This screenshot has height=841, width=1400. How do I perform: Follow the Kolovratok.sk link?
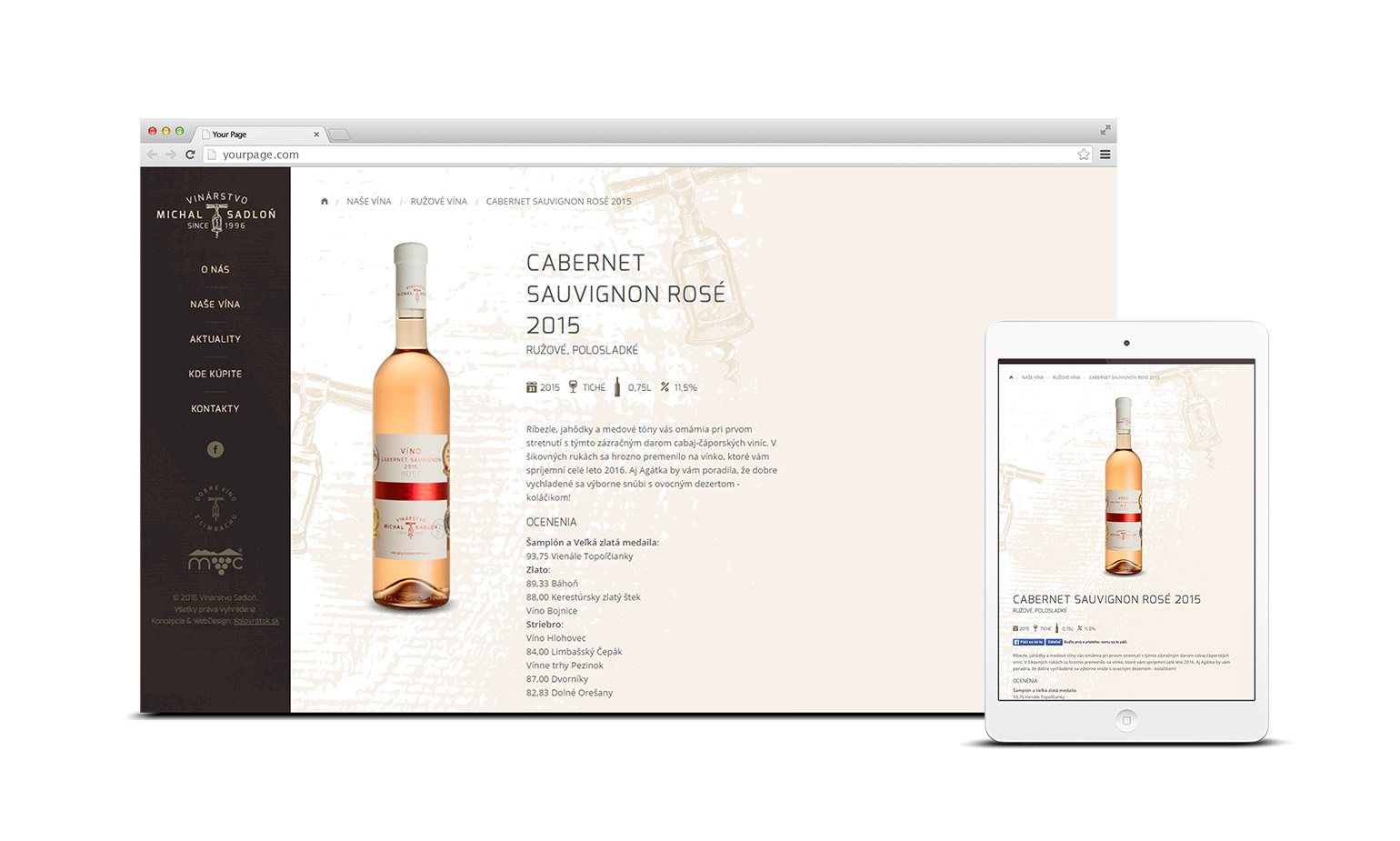(256, 621)
